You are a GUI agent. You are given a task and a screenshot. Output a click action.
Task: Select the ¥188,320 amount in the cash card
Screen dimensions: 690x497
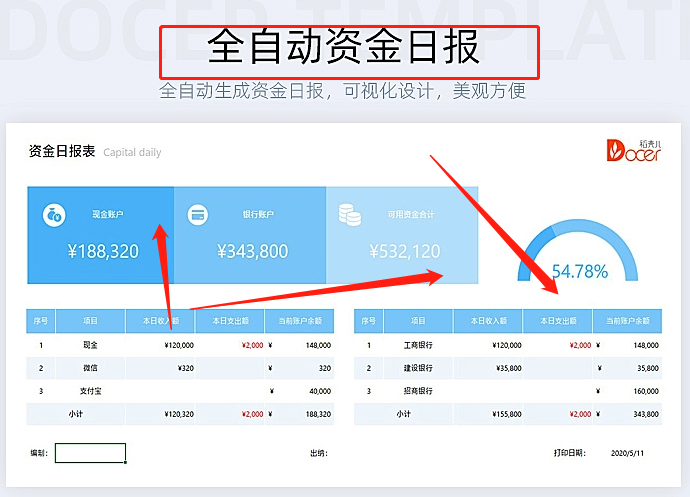pyautogui.click(x=103, y=251)
